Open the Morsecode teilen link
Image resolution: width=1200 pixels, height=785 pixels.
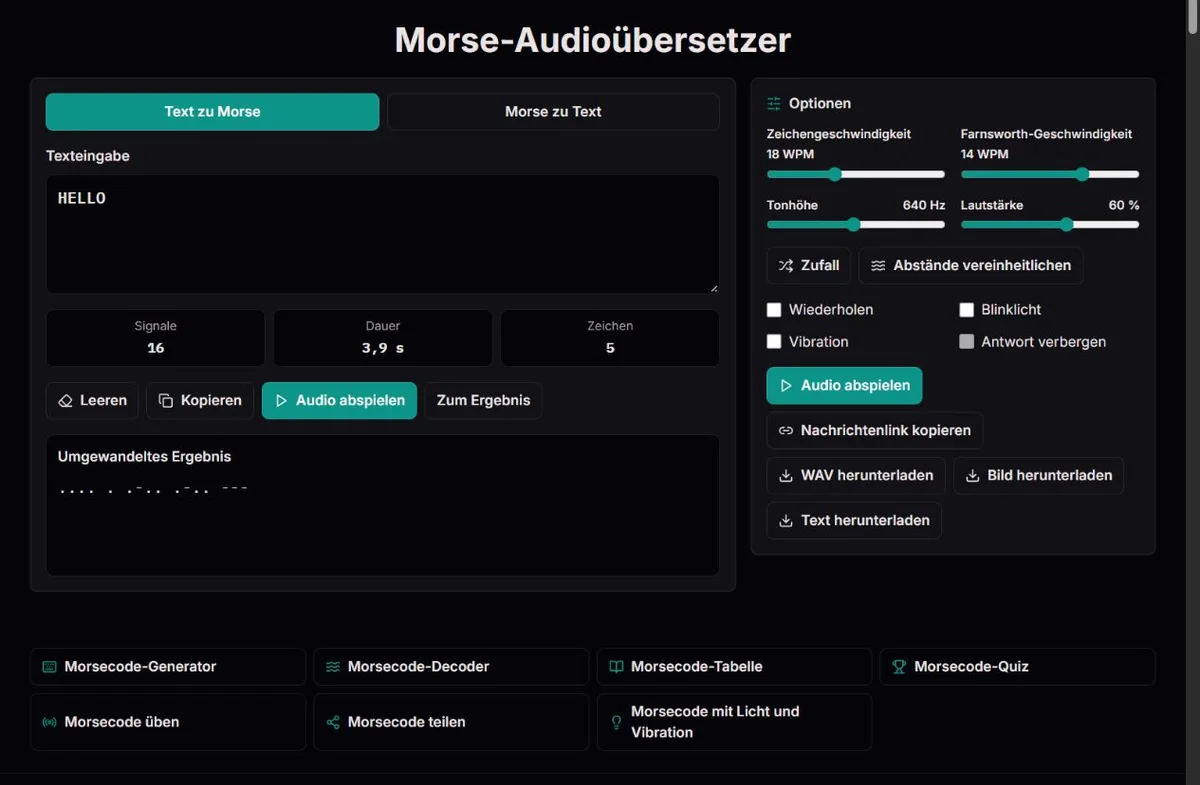pyautogui.click(x=451, y=722)
